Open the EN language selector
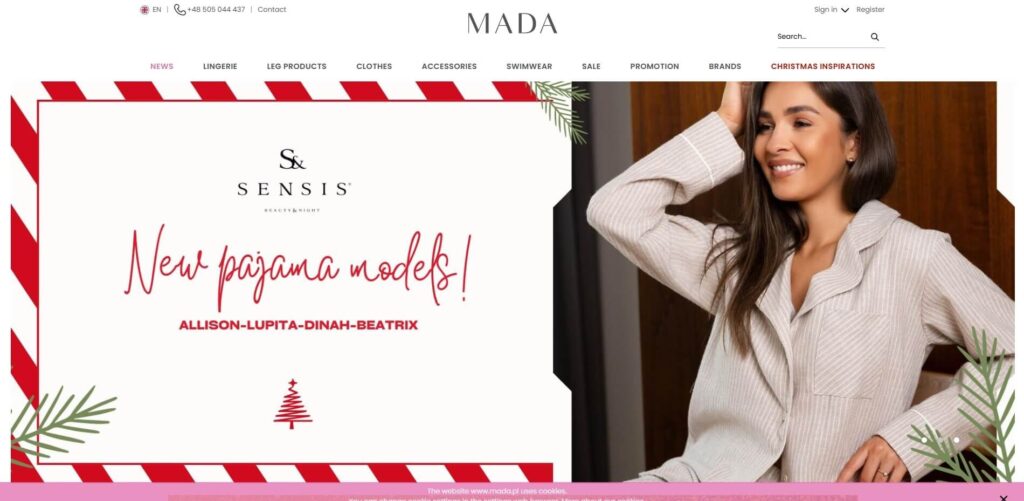This screenshot has height=501, width=1024. 157,10
